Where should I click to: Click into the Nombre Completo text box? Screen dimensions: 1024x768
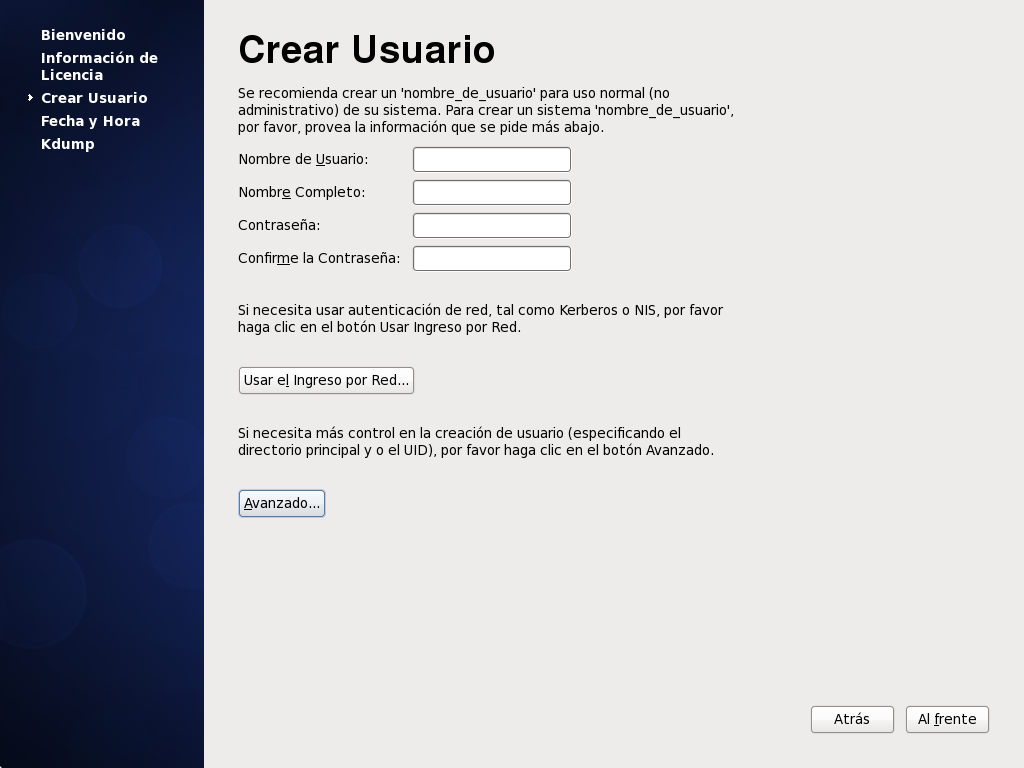tap(491, 193)
